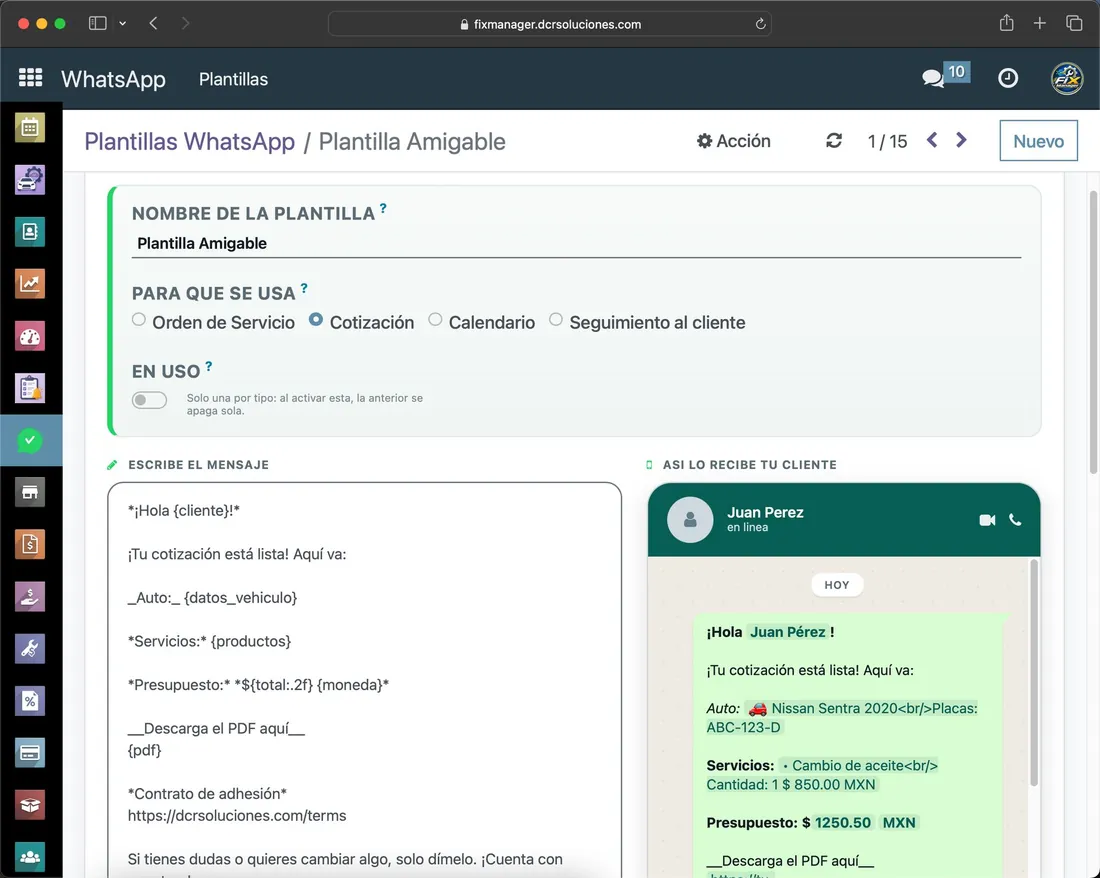Open the invoicing dollar document icon
This screenshot has height=878, width=1100.
(29, 544)
